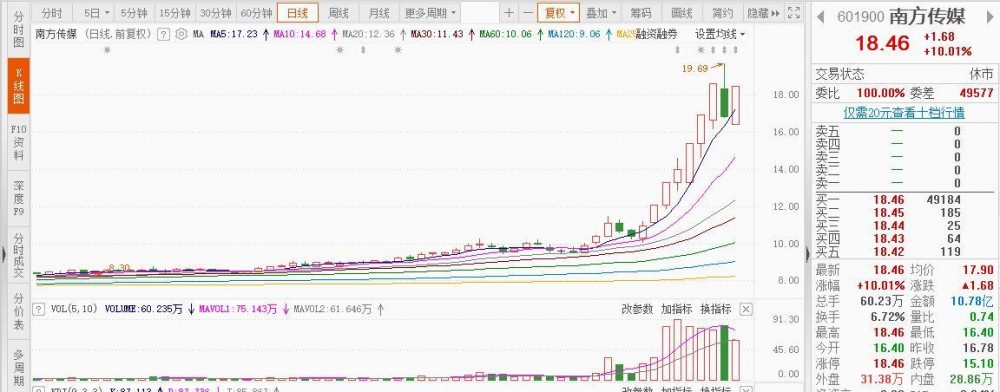Click the green candlestick below 19.69
The image size is (1000, 392).
tap(724, 102)
